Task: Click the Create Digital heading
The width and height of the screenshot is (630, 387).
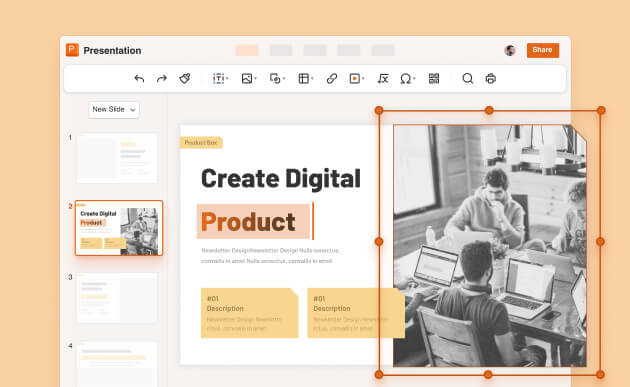Action: (281, 178)
